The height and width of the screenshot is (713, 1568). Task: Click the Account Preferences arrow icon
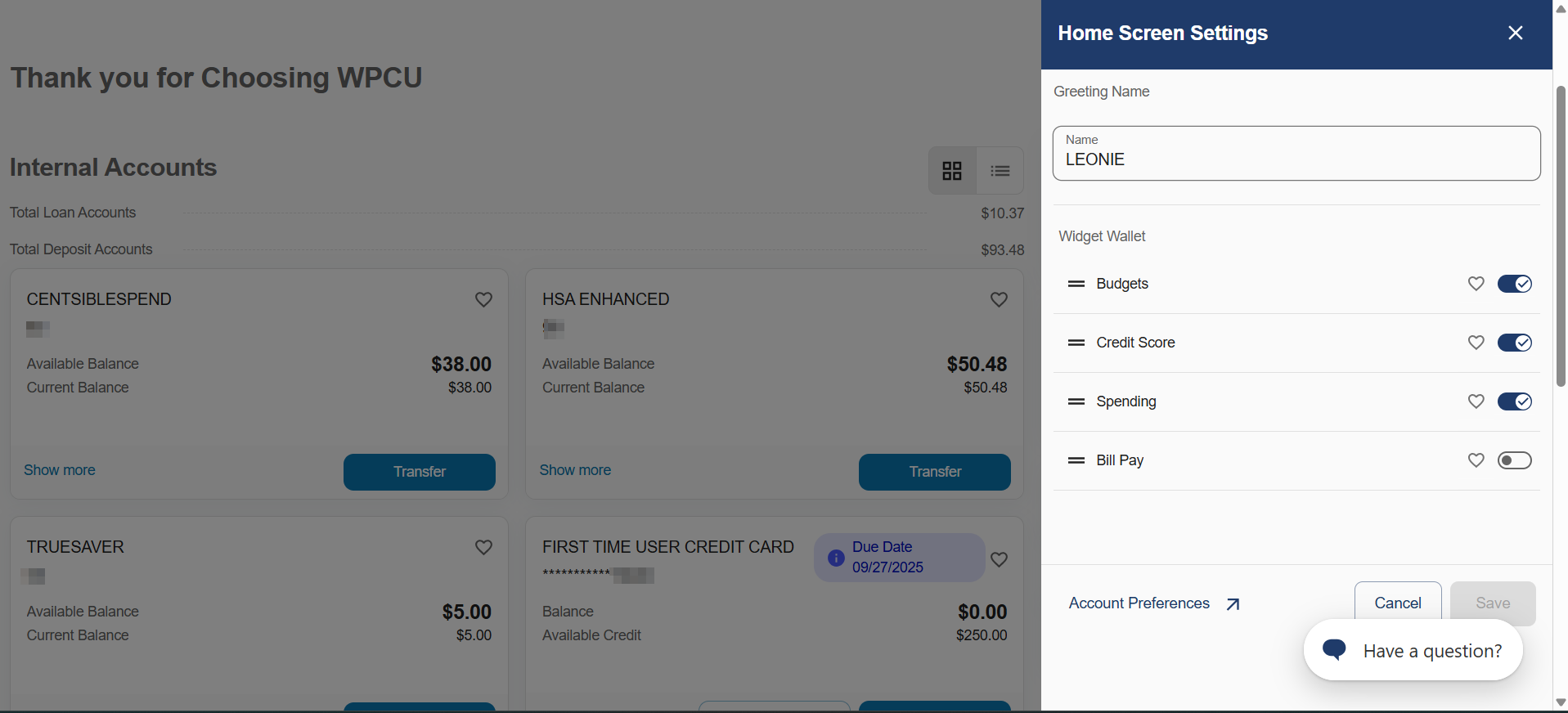tap(1233, 604)
